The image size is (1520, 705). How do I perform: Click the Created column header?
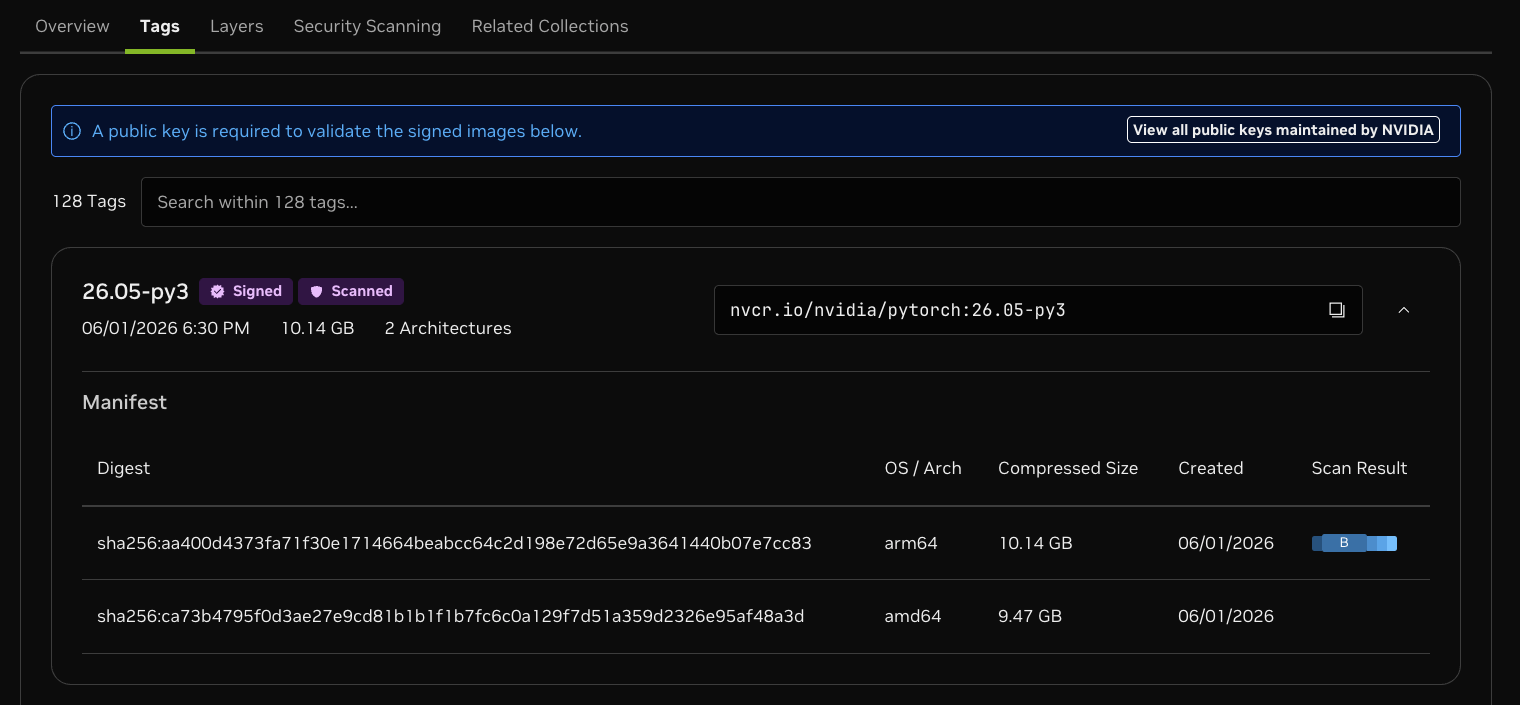point(1211,468)
